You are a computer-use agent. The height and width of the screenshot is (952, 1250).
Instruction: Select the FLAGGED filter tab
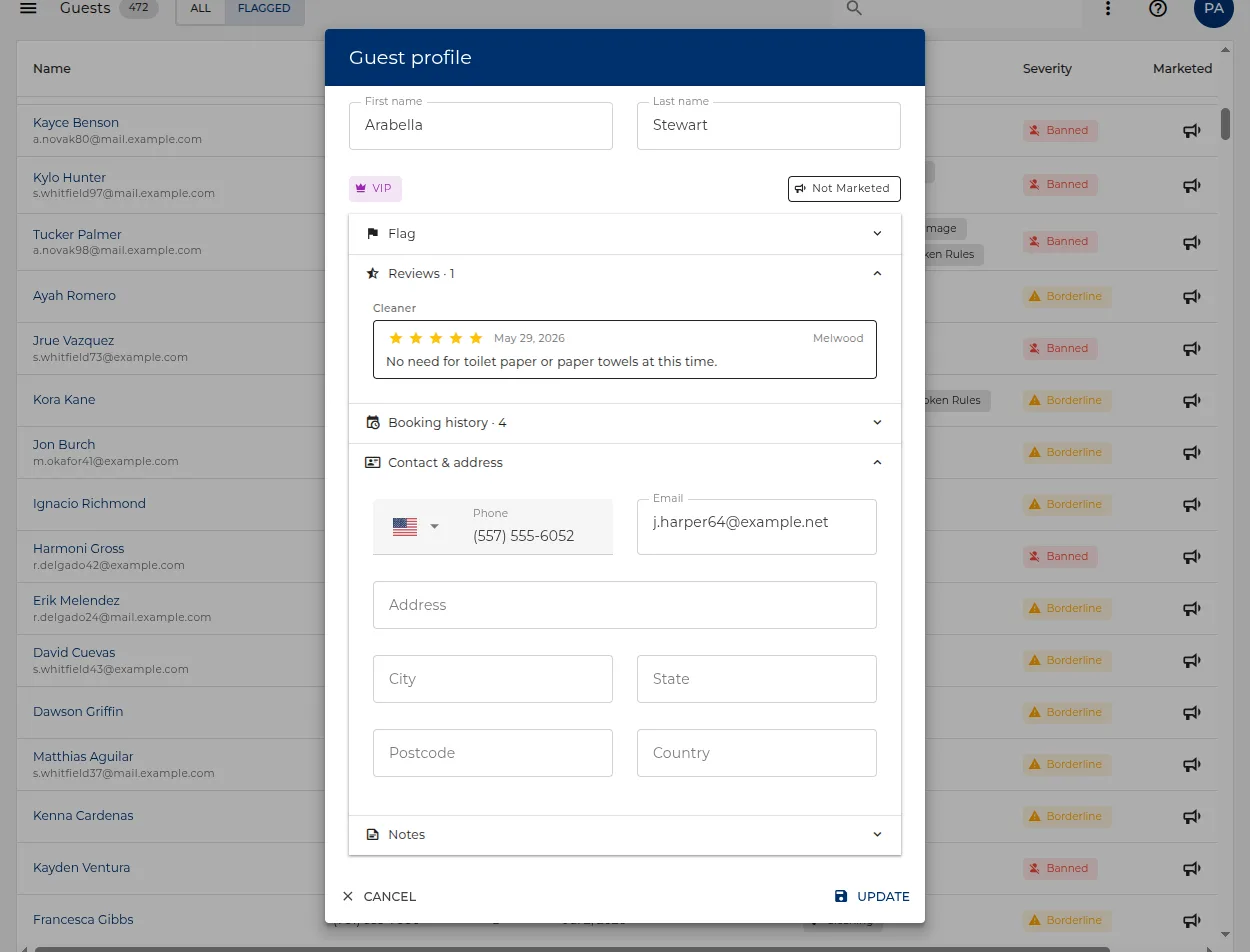pos(264,8)
